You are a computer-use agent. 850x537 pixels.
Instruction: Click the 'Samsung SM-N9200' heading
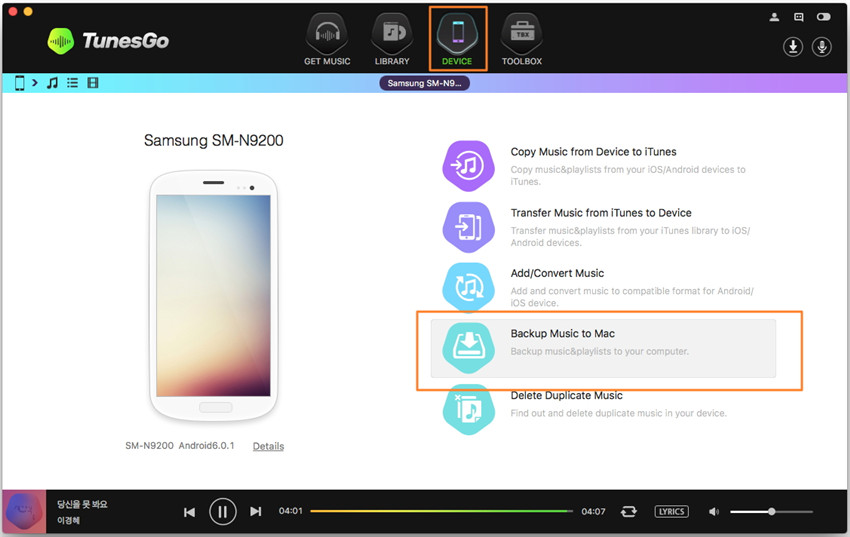click(214, 140)
